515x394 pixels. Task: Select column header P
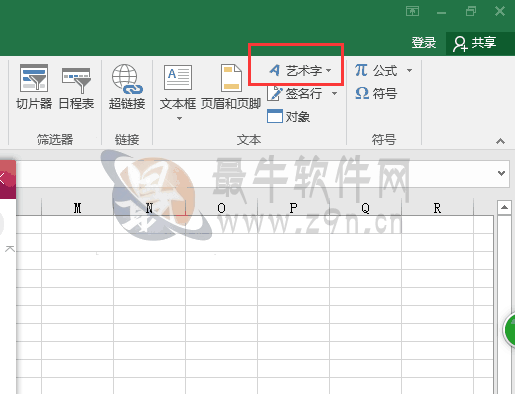pyautogui.click(x=293, y=208)
